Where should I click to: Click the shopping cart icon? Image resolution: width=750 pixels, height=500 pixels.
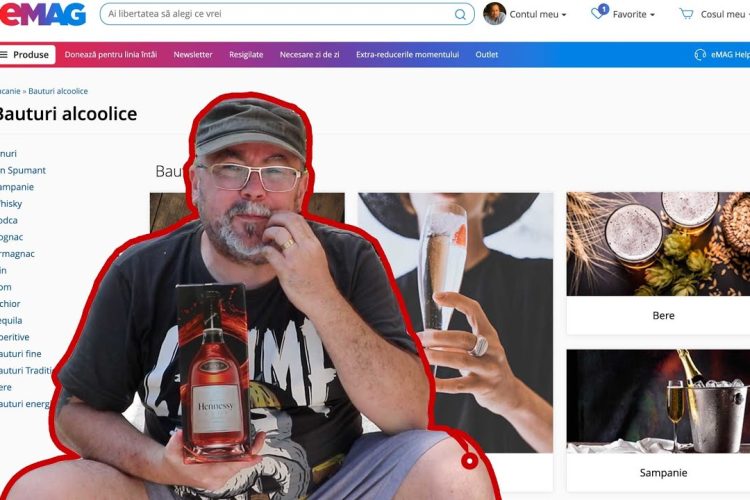[x=686, y=14]
